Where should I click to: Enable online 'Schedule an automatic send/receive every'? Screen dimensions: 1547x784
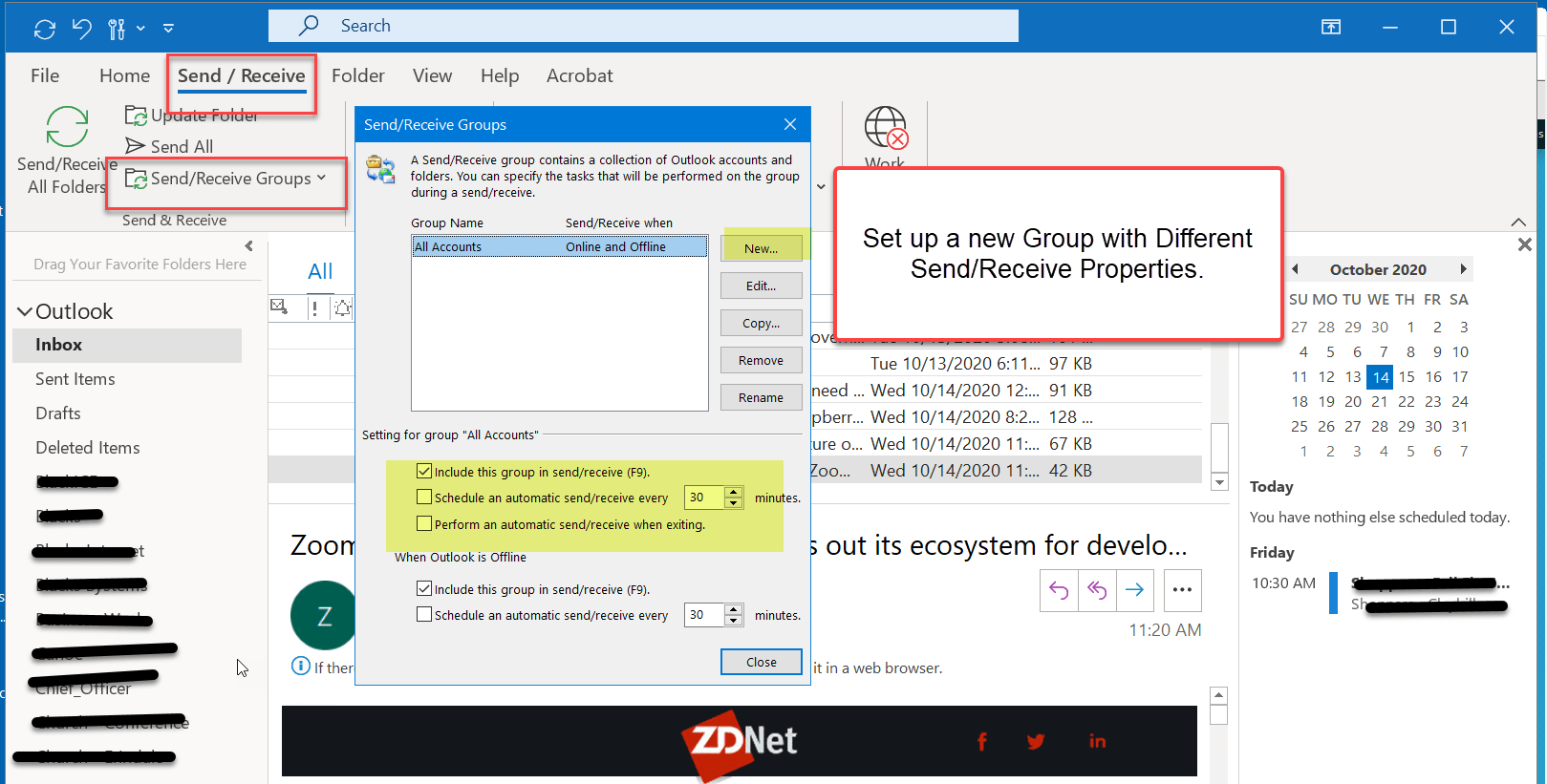coord(424,497)
